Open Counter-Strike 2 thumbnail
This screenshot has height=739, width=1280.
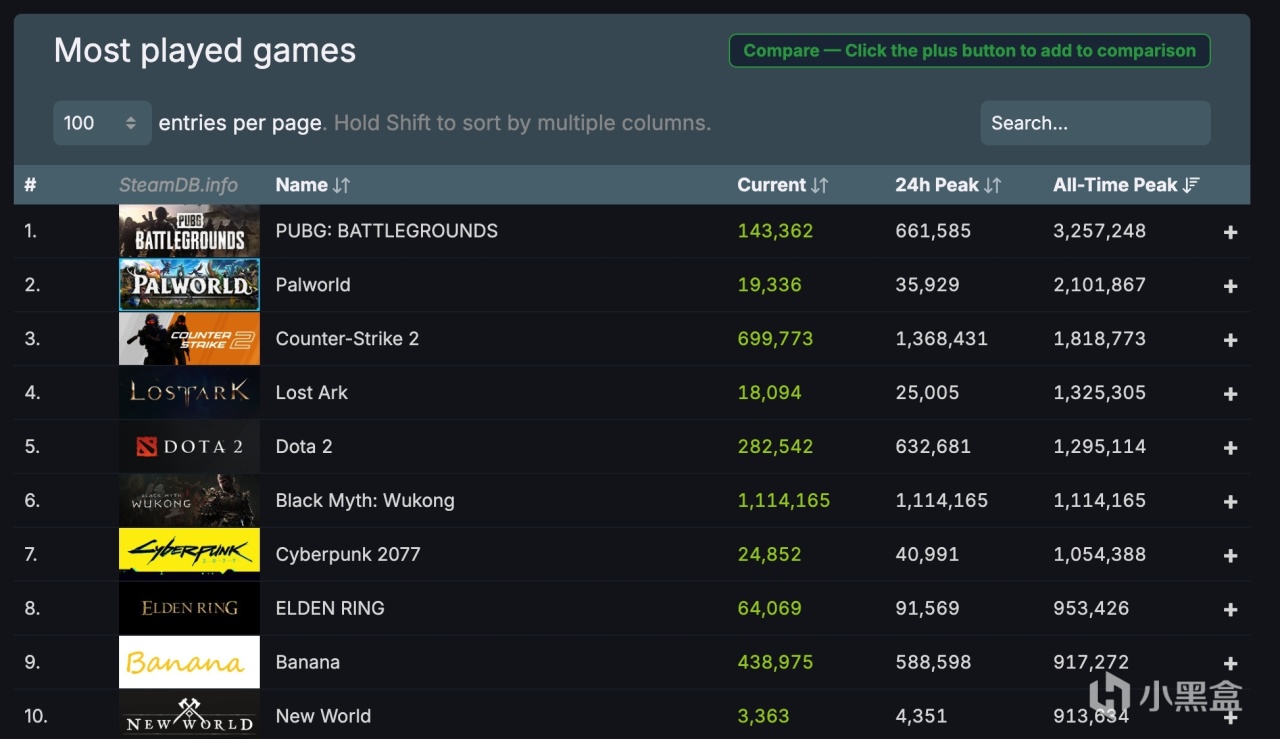point(189,339)
